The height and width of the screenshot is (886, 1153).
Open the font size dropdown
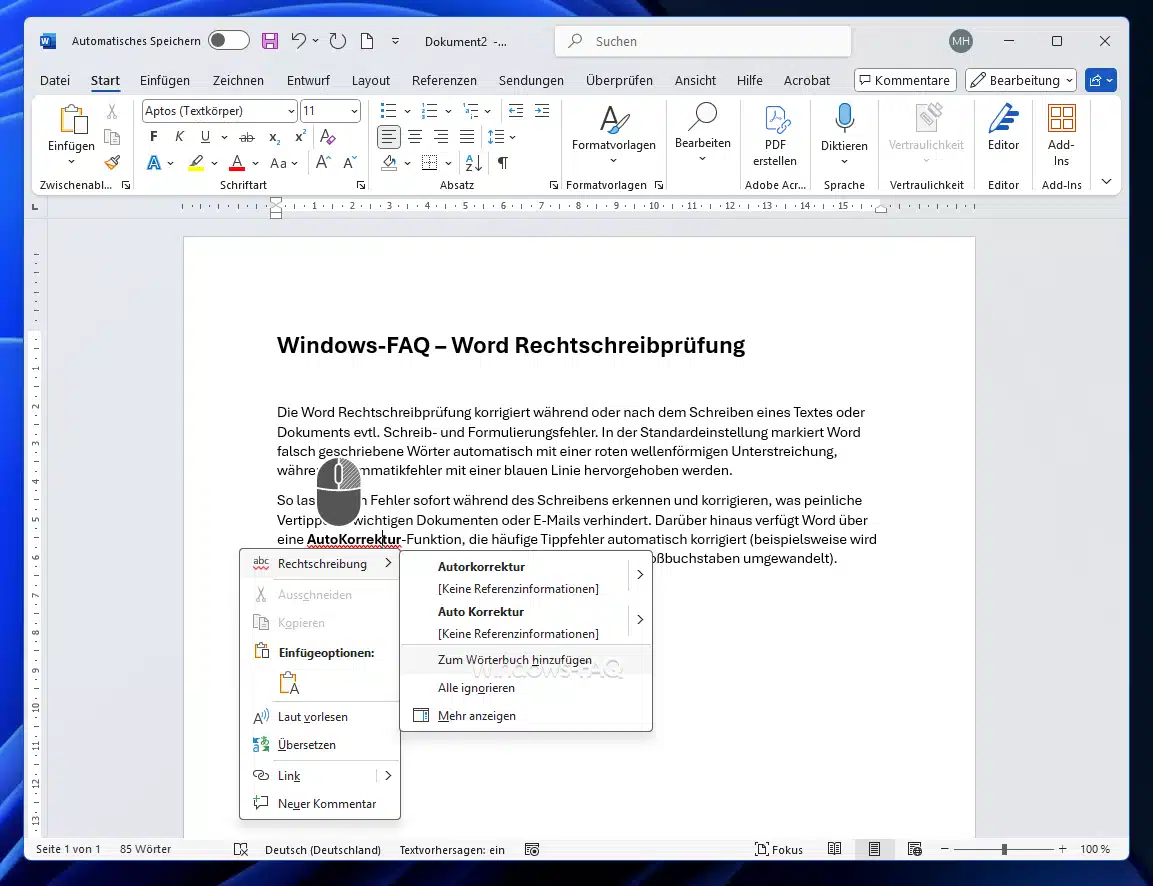pos(354,111)
